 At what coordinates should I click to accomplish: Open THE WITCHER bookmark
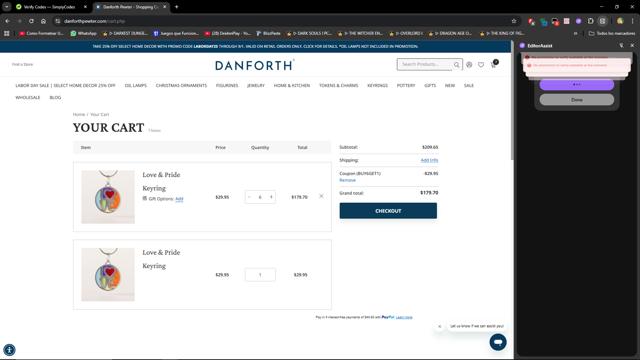point(360,33)
